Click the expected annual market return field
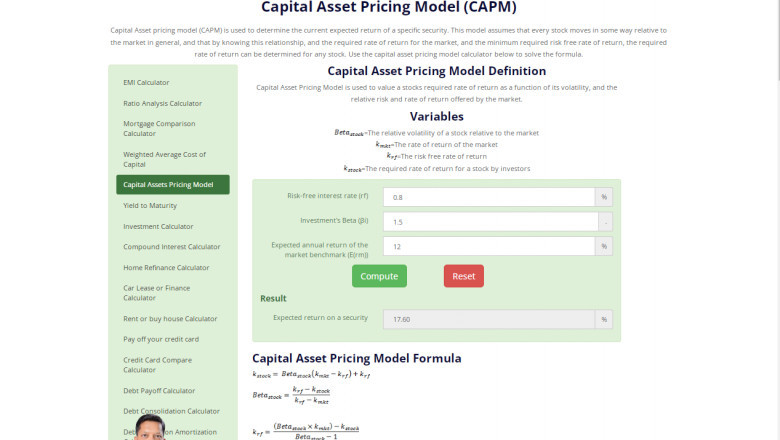 coord(488,246)
